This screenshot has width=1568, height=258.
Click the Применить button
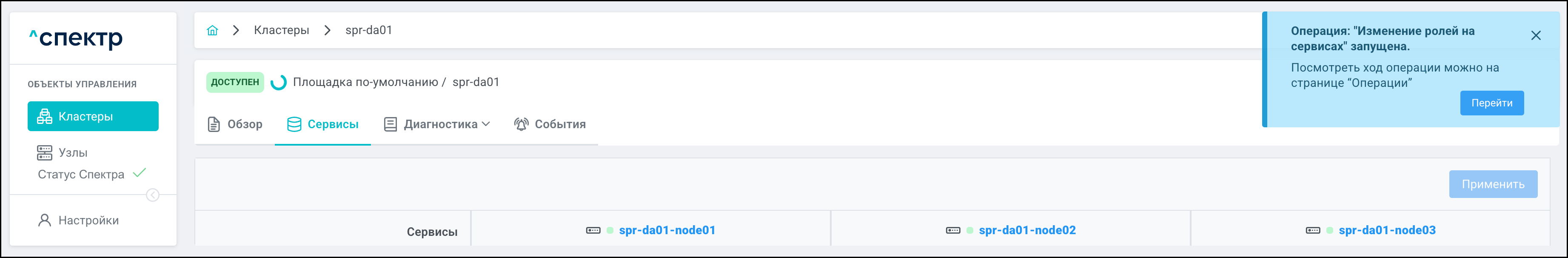coord(1493,184)
